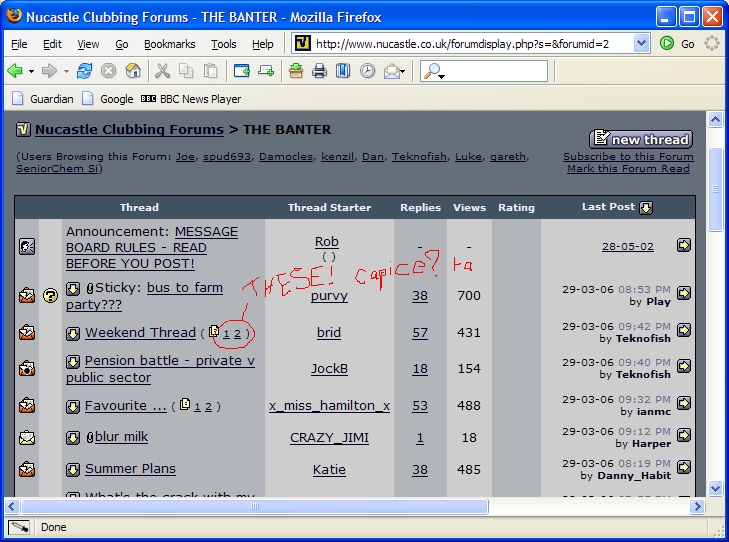Screen dimensions: 729x542
Task: Click the Print icon in the toolbar
Action: click(319, 71)
